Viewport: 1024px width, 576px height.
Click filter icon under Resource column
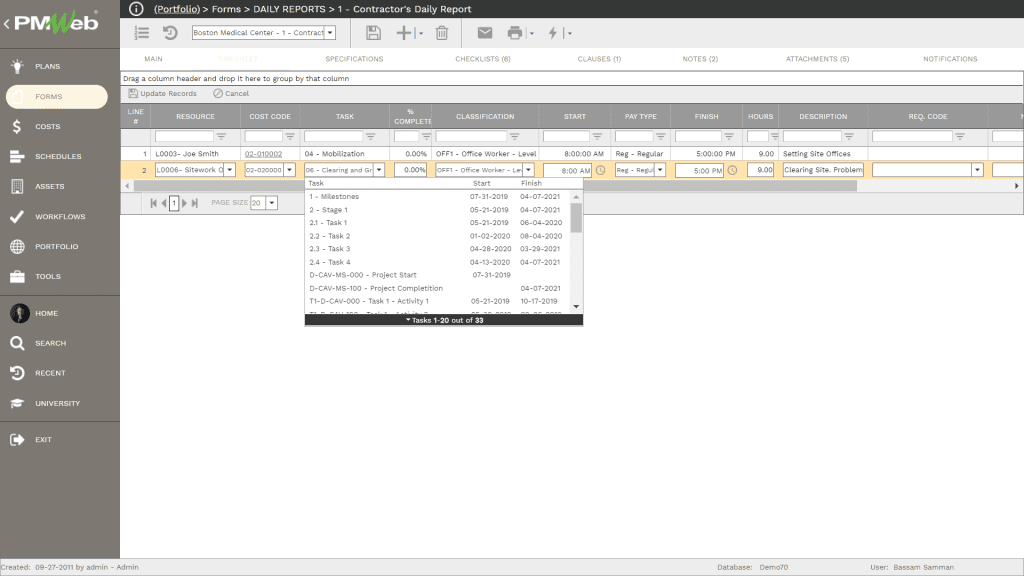click(x=221, y=136)
